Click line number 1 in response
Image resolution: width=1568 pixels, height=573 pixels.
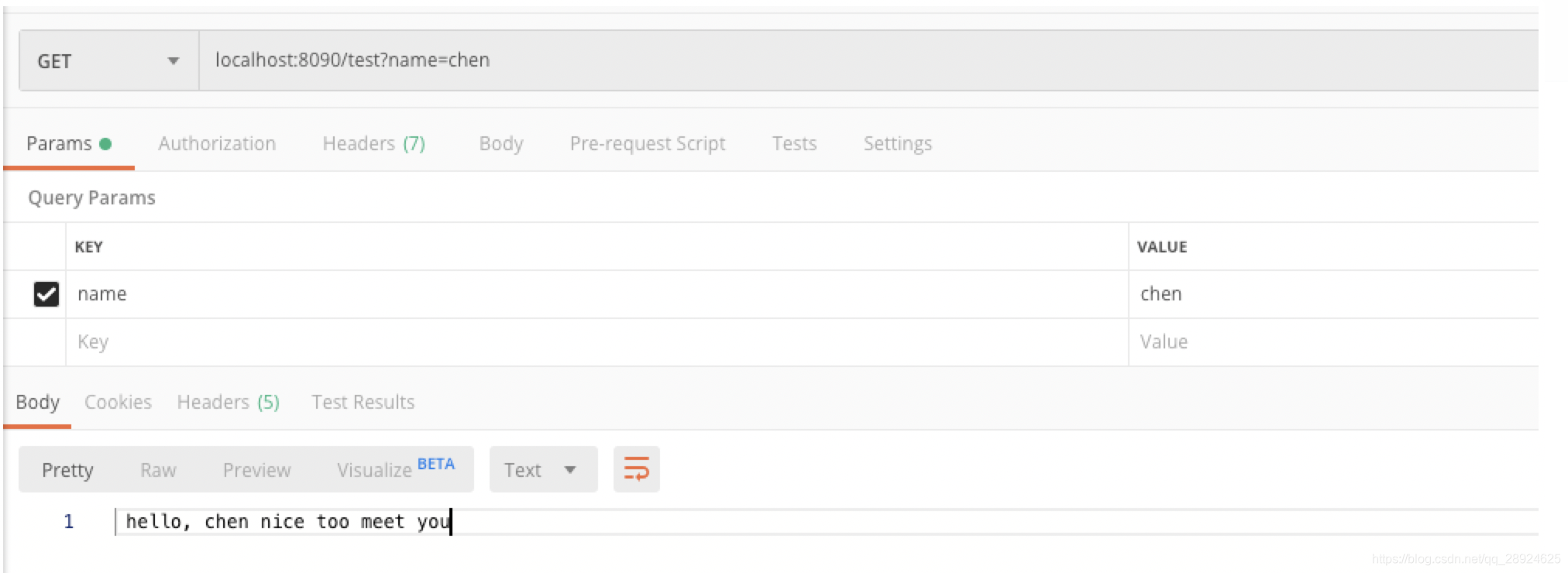point(69,522)
